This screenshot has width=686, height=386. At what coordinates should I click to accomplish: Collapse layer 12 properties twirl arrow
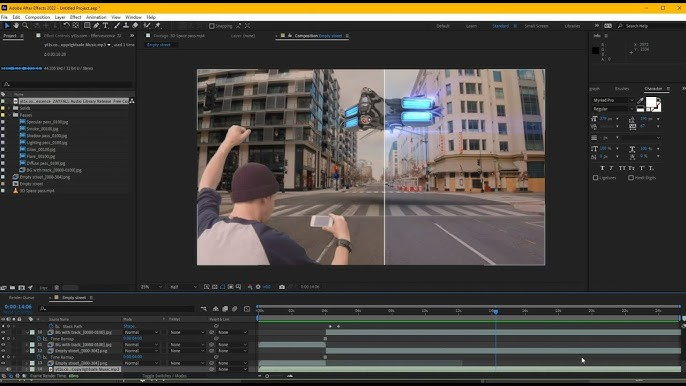point(27,351)
